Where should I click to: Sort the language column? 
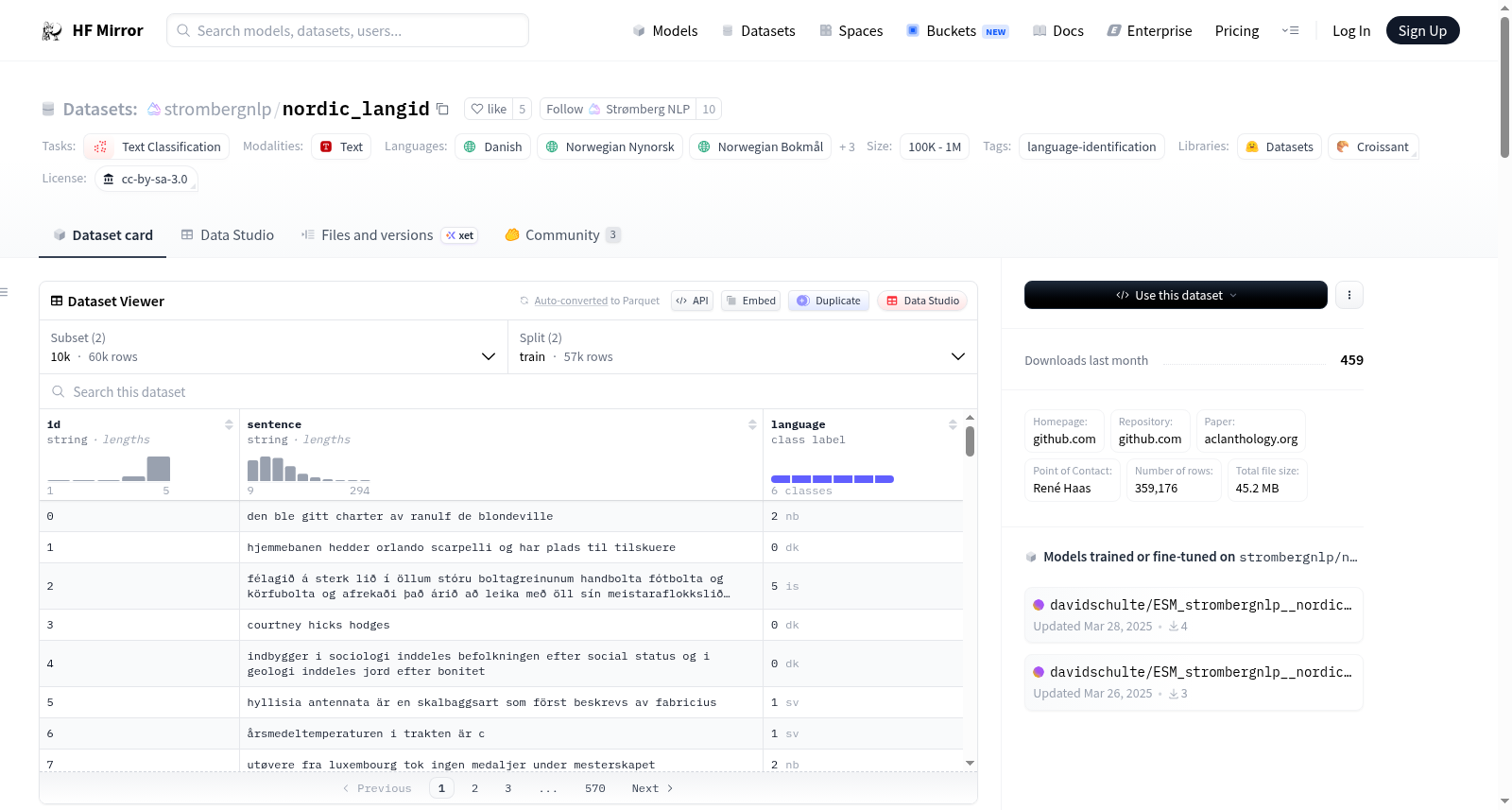click(x=953, y=424)
